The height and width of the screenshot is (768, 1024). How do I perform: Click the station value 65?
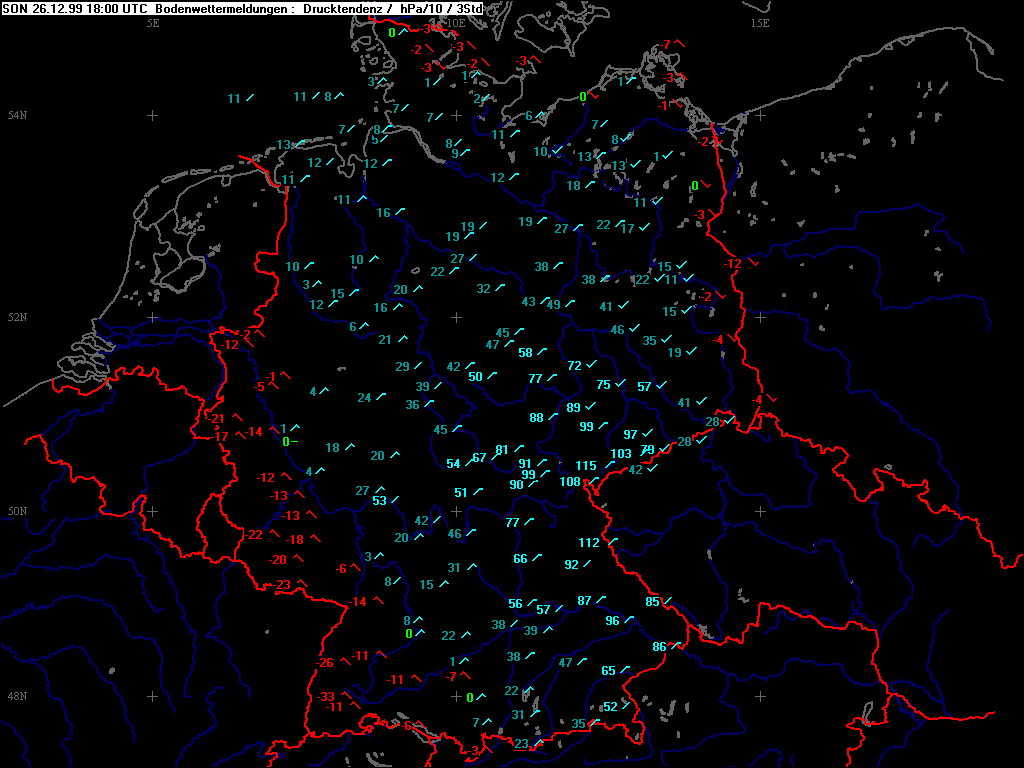(609, 671)
